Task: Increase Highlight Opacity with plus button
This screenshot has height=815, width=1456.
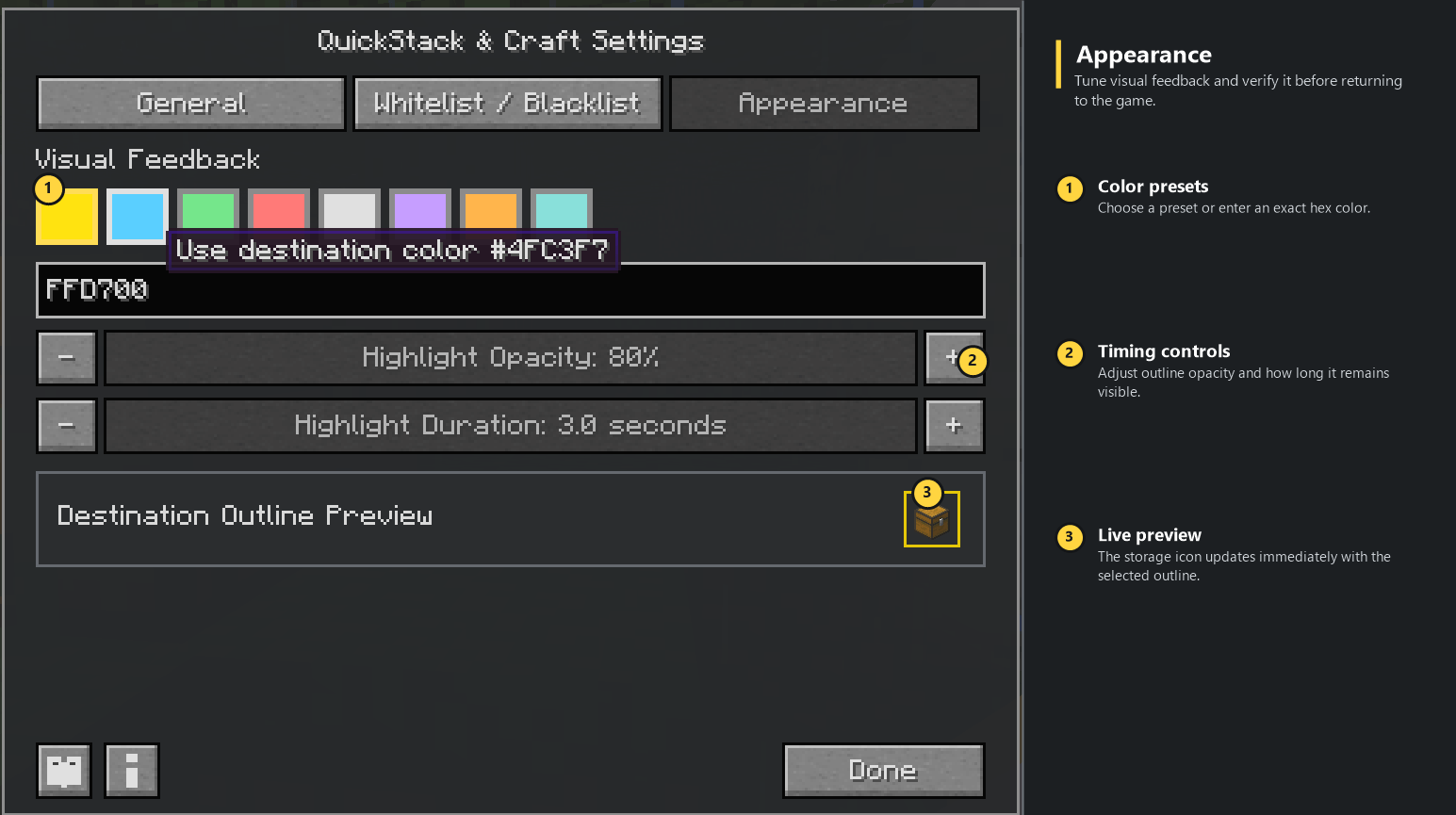Action: click(x=954, y=358)
